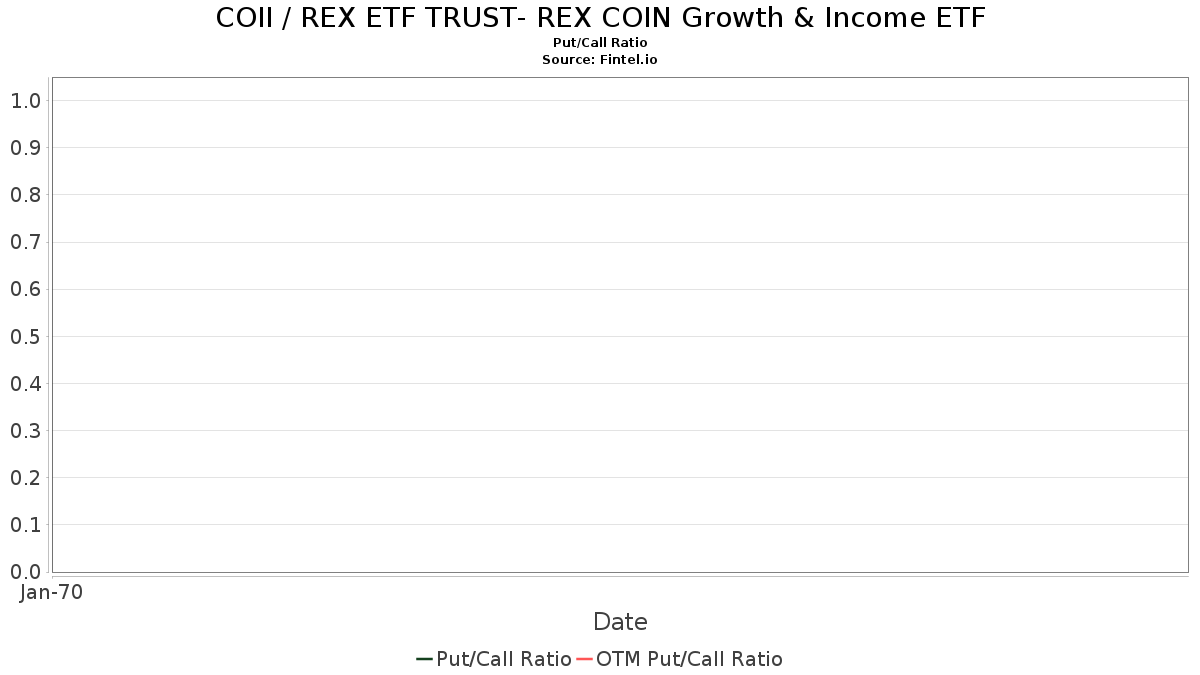
Task: Click the red OTM Put/Call Ratio swatch
Action: pyautogui.click(x=584, y=659)
